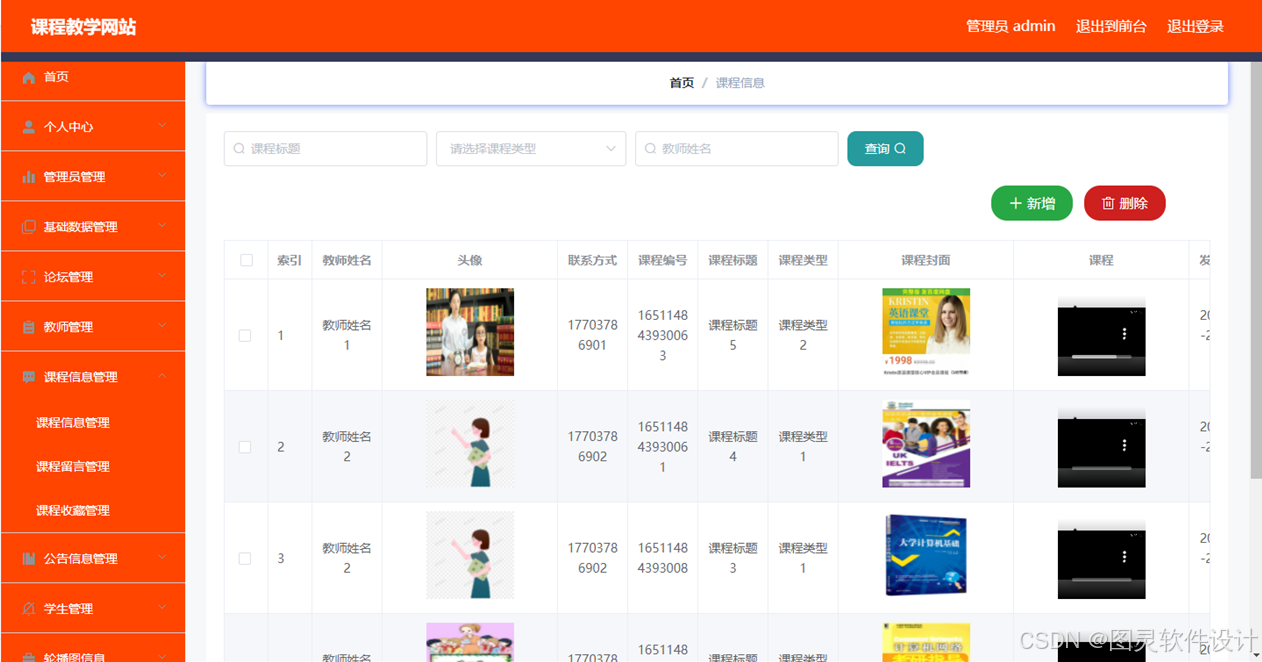The image size is (1262, 662).
Task: Click the icon beside 公告信息管理
Action: pos(29,559)
